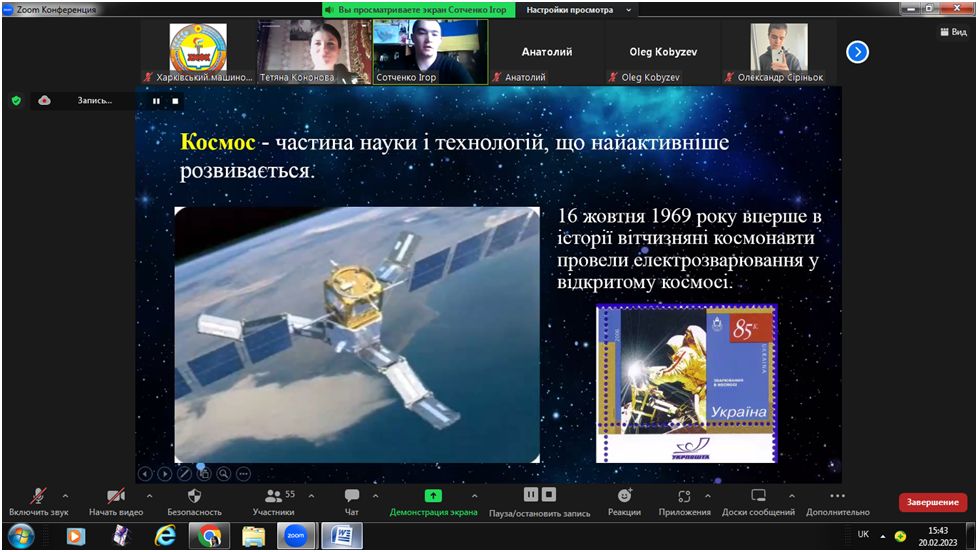Go to previous slide in the slideshow controls
The height and width of the screenshot is (552, 978).
tap(145, 474)
